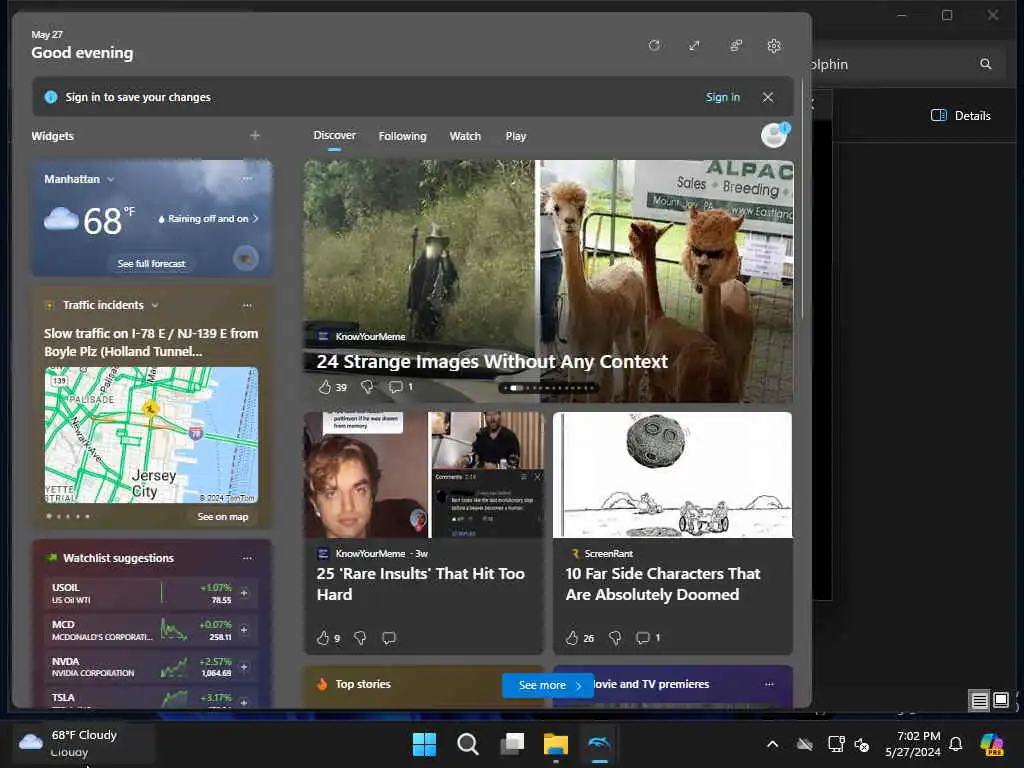Click search icon in Dolphin window
The height and width of the screenshot is (768, 1024).
tap(985, 64)
